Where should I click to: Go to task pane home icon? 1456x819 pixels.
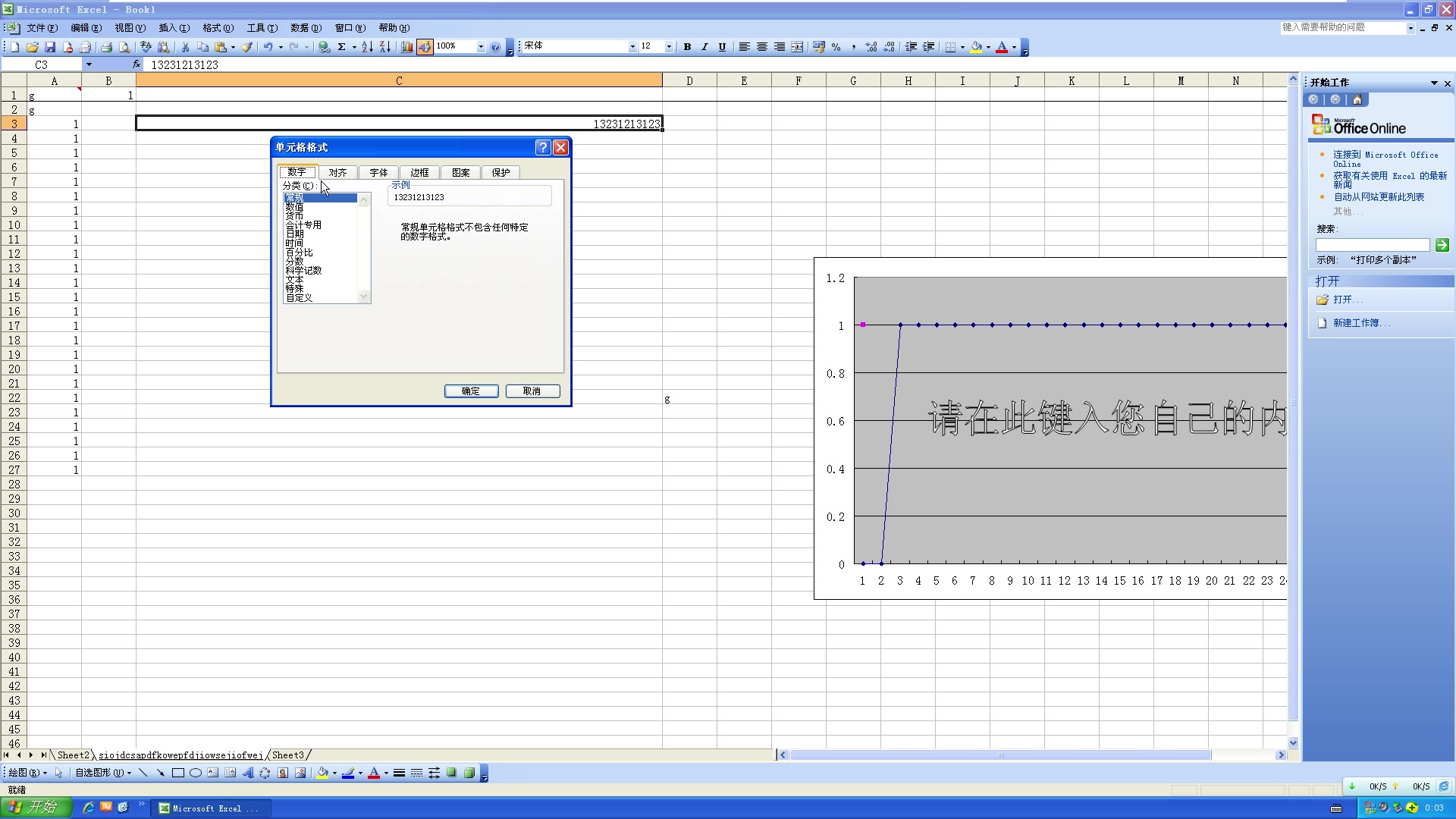click(x=1357, y=99)
